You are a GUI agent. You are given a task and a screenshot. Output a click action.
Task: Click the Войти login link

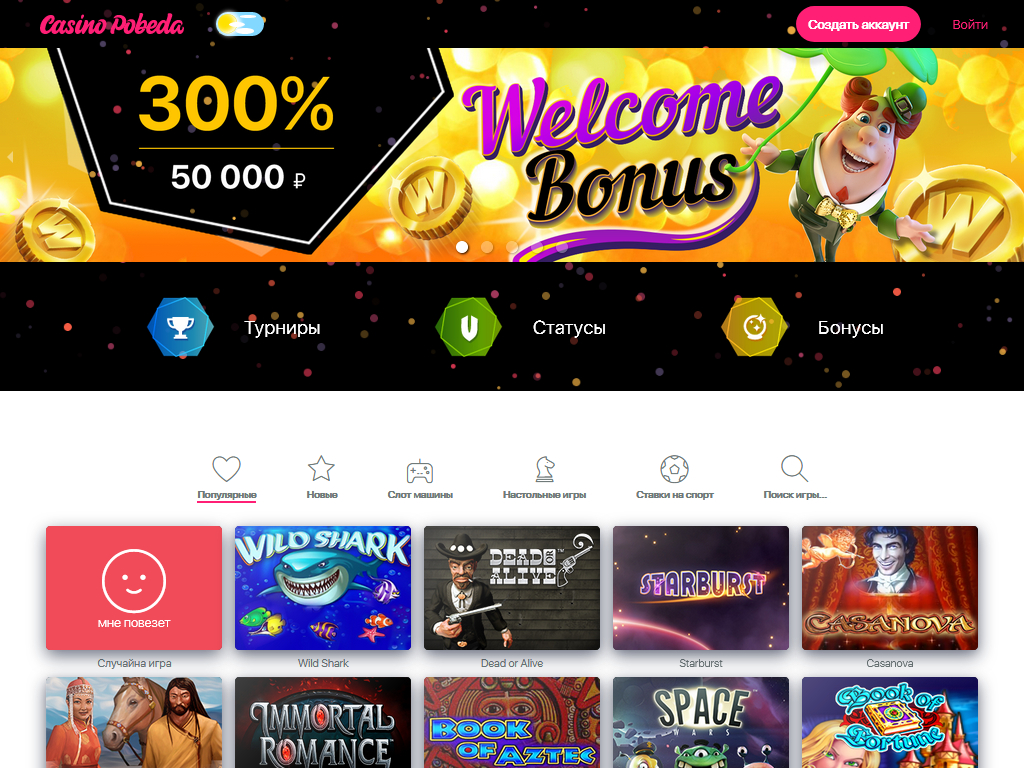(x=970, y=25)
